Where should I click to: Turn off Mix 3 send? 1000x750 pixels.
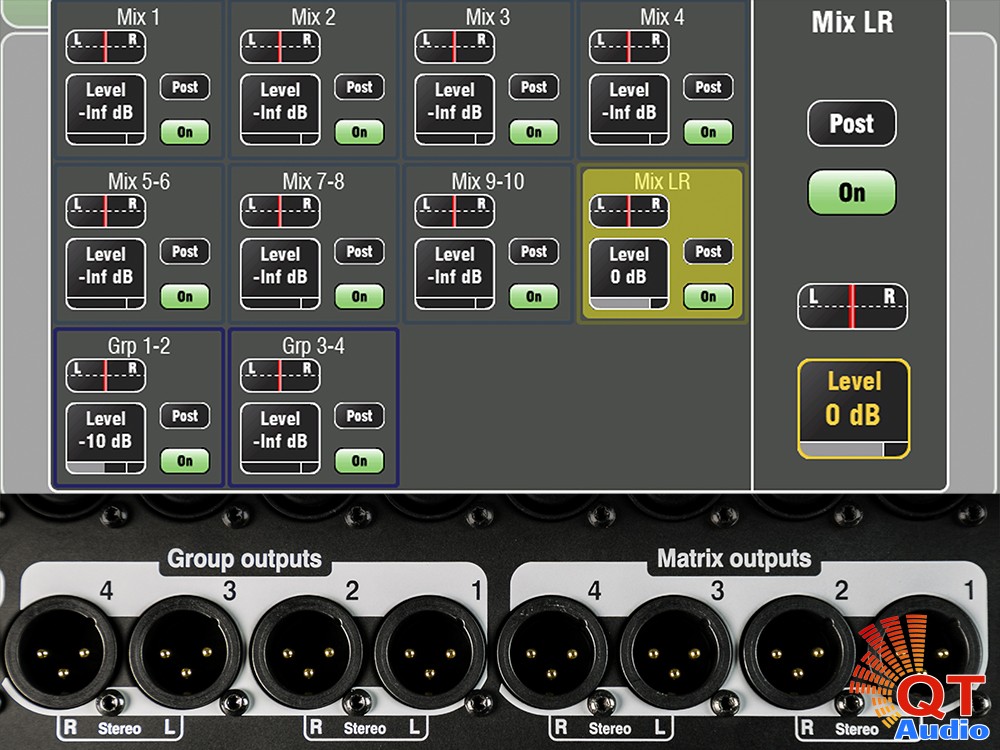point(534,132)
